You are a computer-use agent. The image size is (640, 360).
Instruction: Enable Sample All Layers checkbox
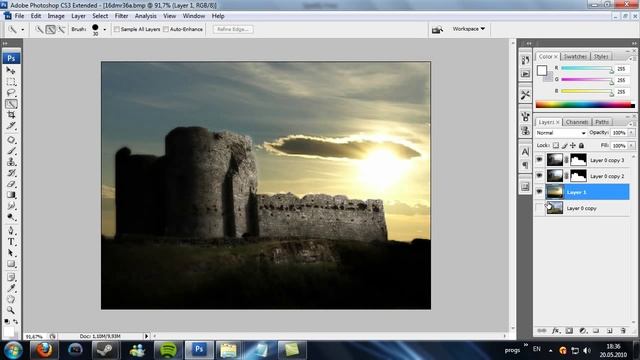click(x=117, y=29)
